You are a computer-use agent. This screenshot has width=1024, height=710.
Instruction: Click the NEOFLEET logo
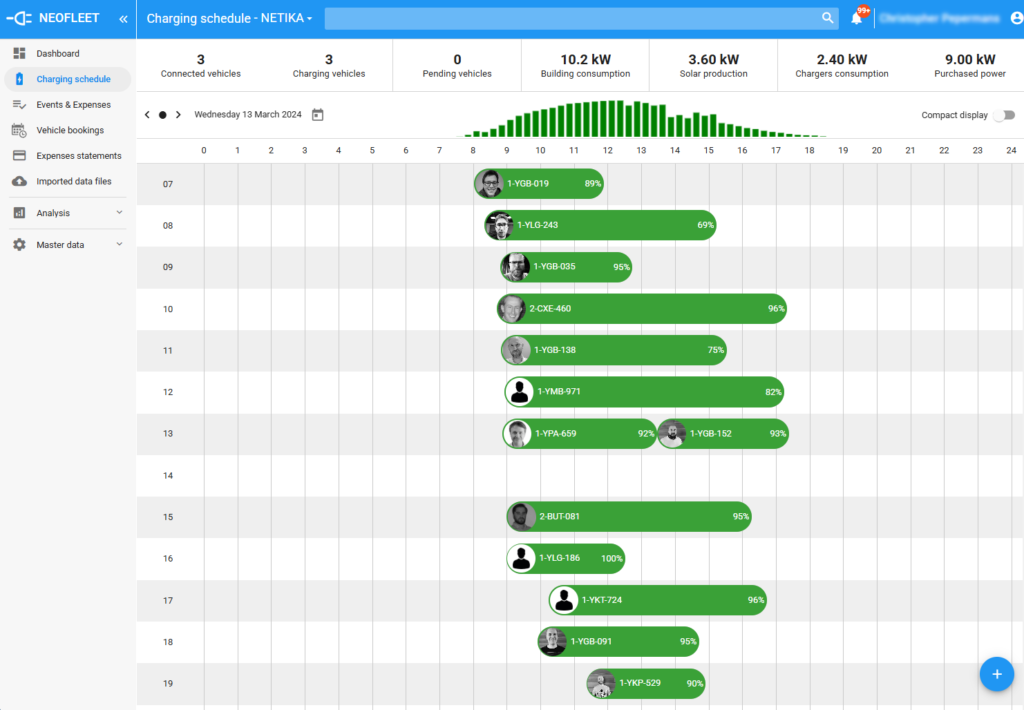tap(56, 19)
